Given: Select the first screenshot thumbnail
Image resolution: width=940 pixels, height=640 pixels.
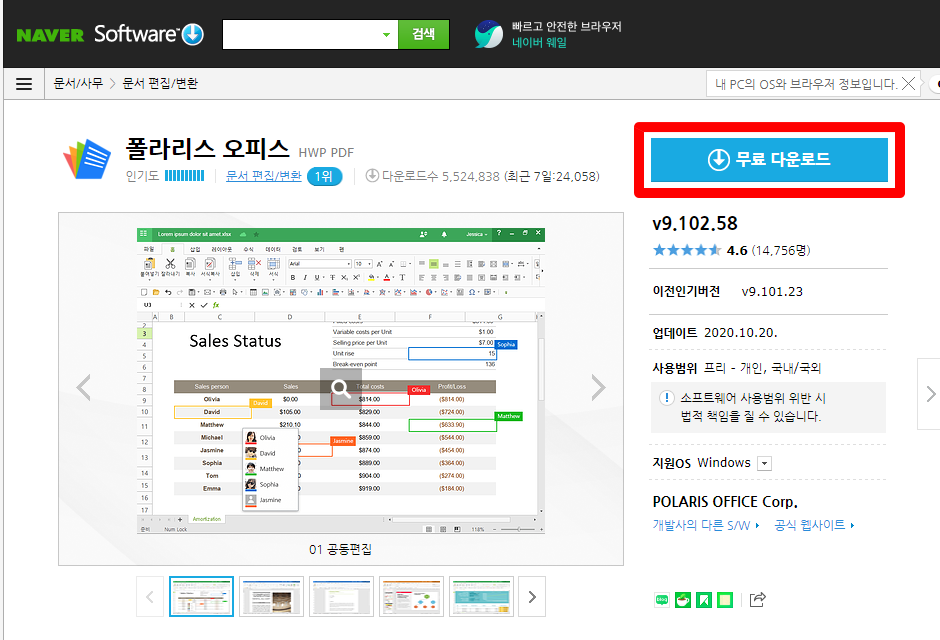Looking at the screenshot, I should pyautogui.click(x=201, y=596).
